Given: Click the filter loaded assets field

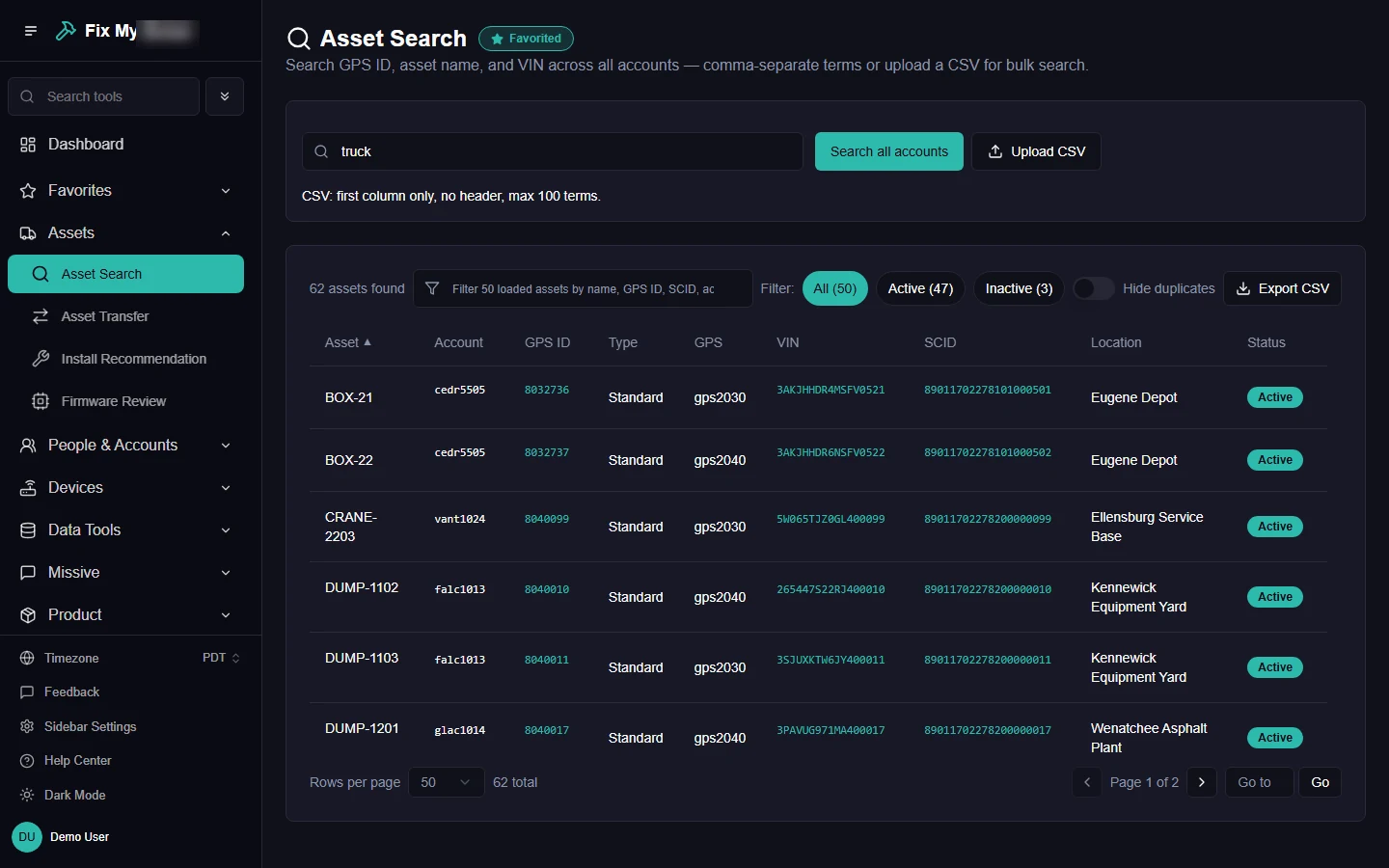Looking at the screenshot, I should pos(583,288).
